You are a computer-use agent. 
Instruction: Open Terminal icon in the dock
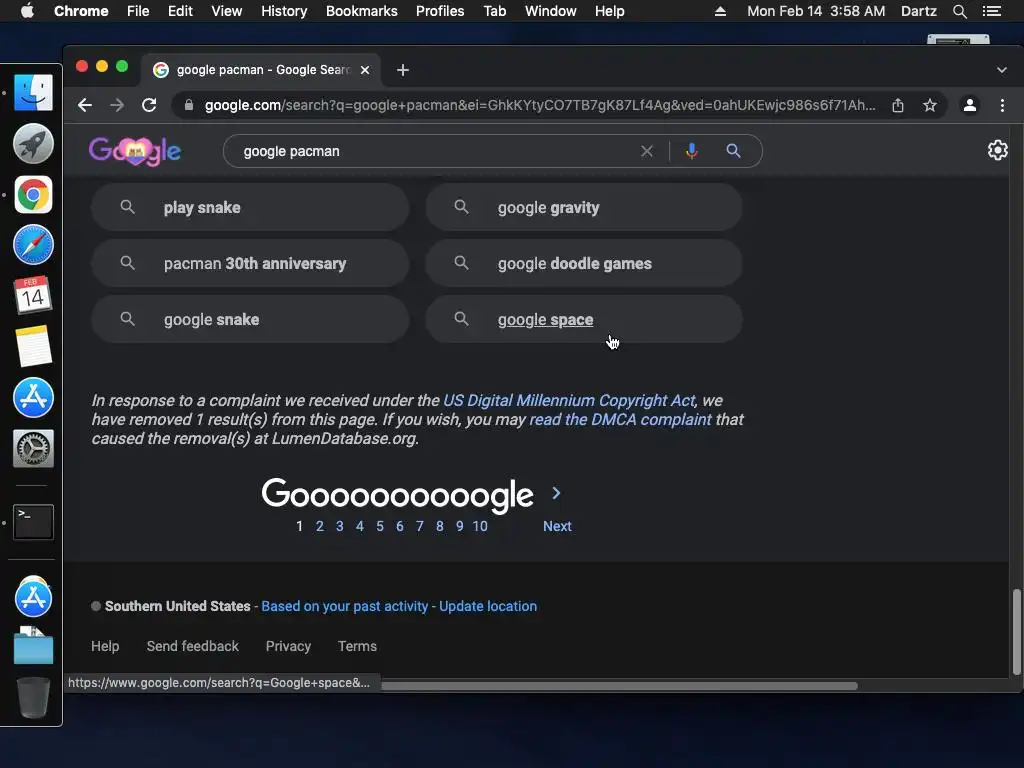coord(33,522)
